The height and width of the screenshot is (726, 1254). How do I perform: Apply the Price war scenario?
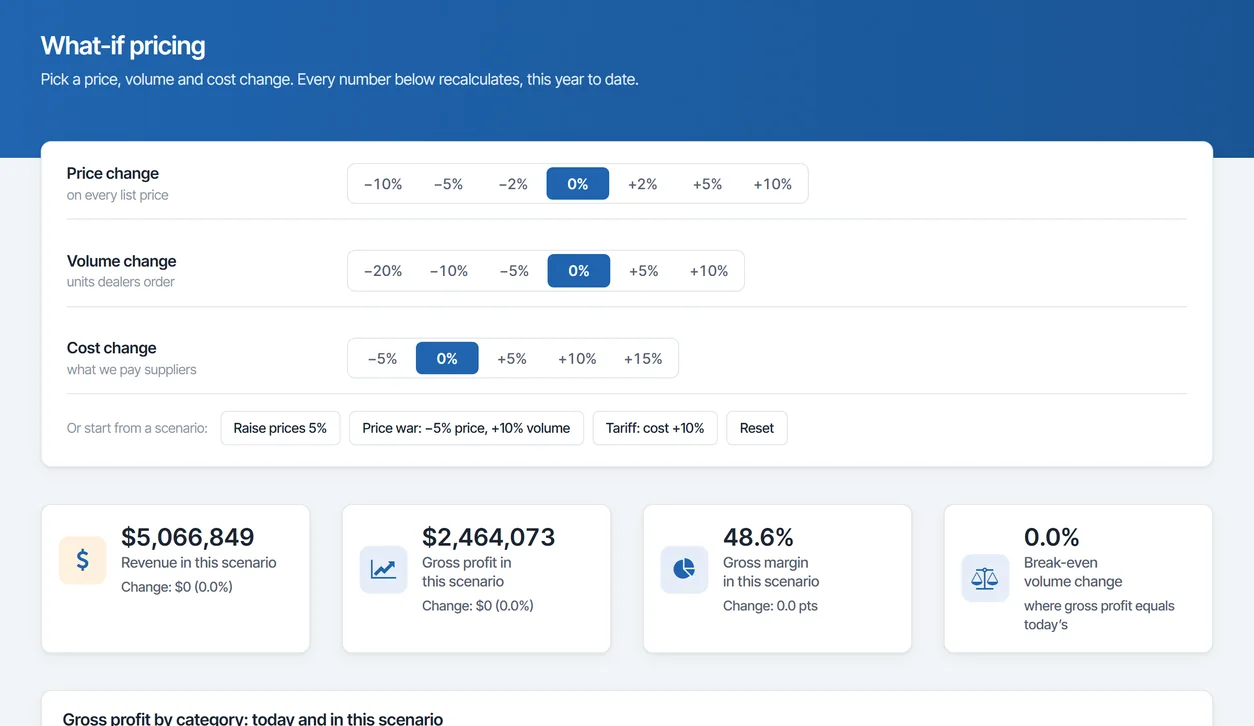coord(466,428)
